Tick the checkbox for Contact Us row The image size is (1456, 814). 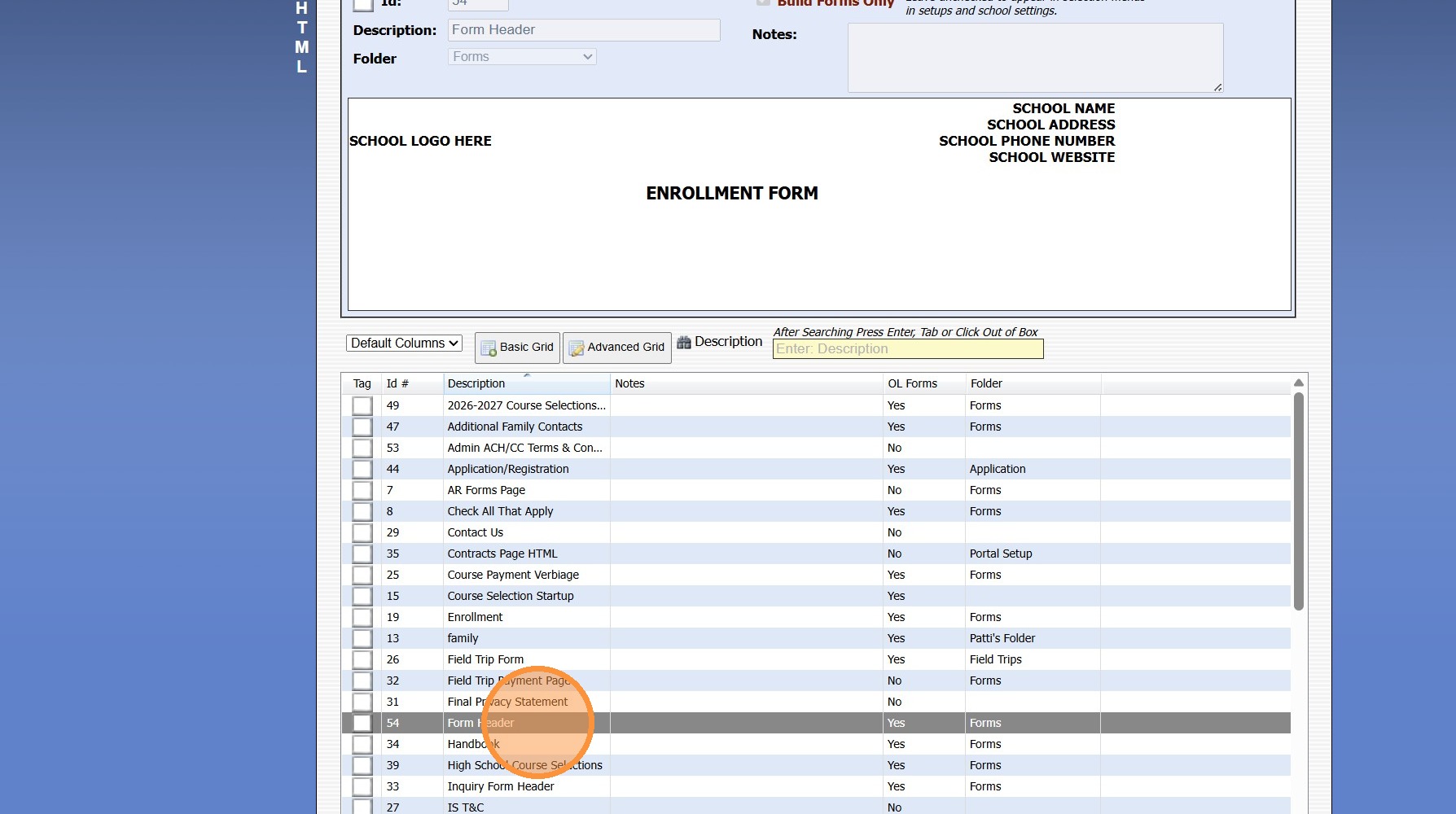[x=362, y=532]
